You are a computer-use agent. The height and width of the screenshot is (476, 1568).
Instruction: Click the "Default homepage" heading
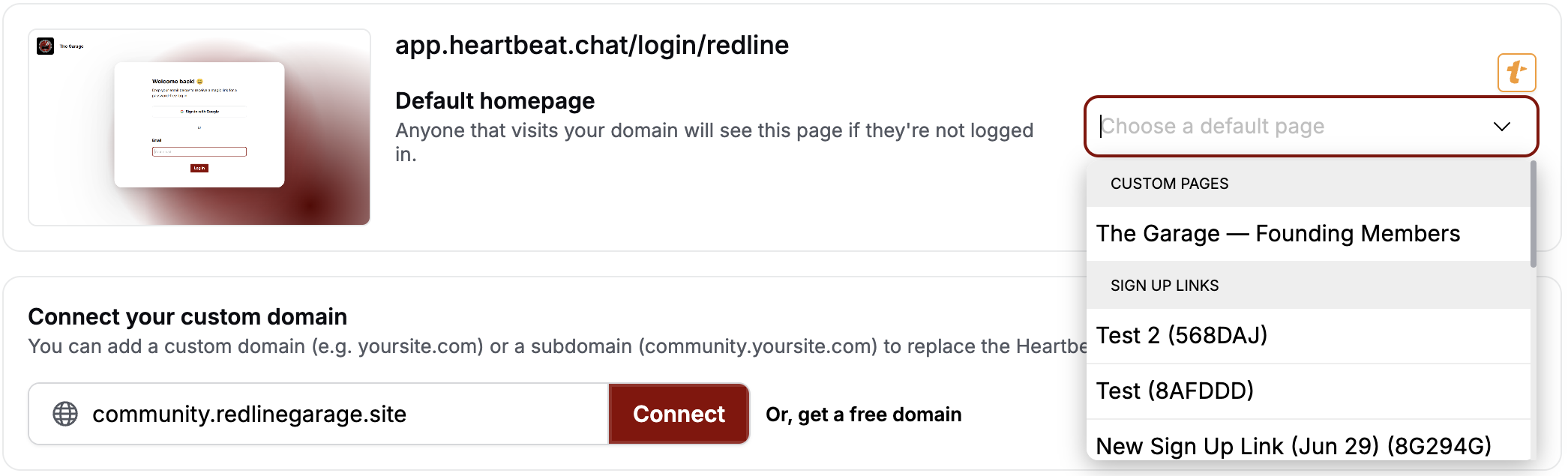[x=495, y=100]
